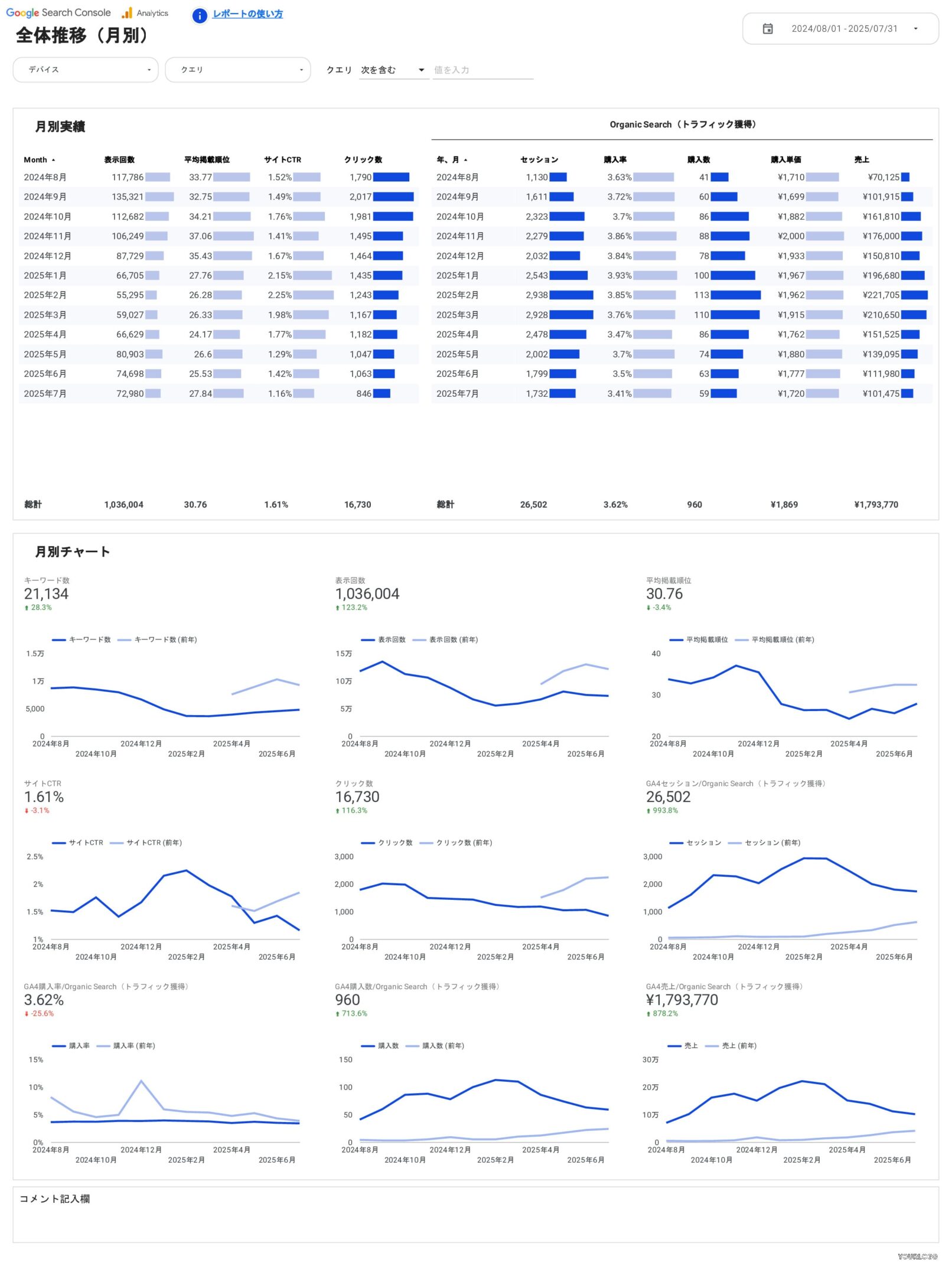Click the Google Search Console logo
Screen dimensions: 952x1269
(58, 13)
